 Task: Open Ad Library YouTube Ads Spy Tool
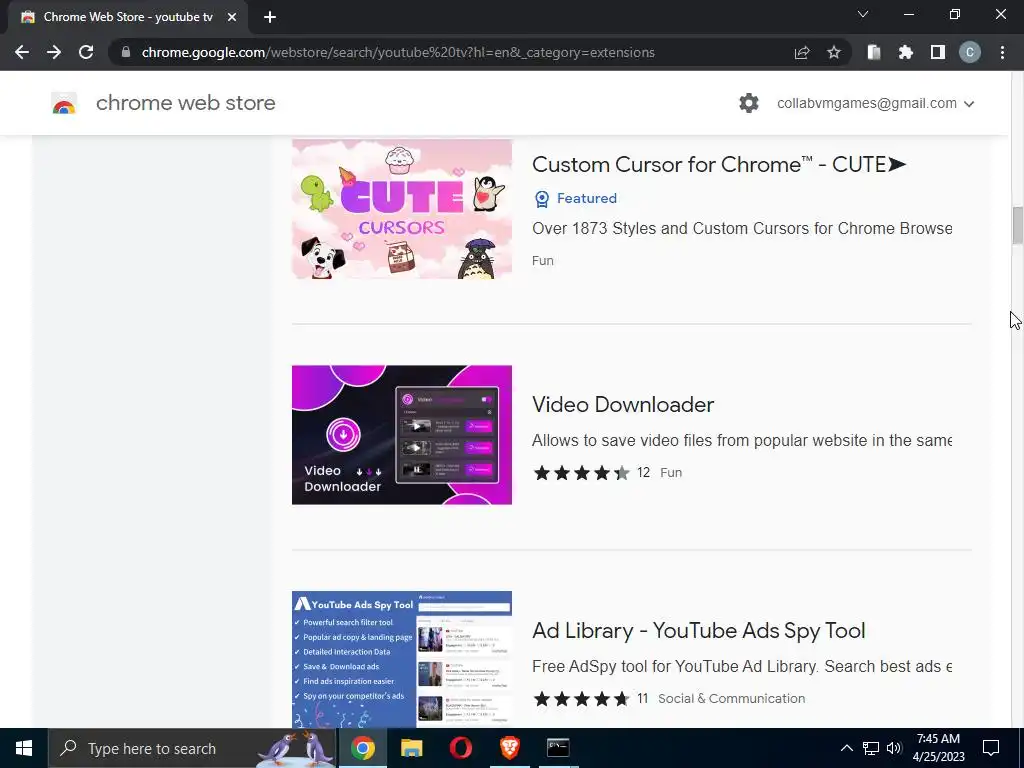tap(699, 631)
